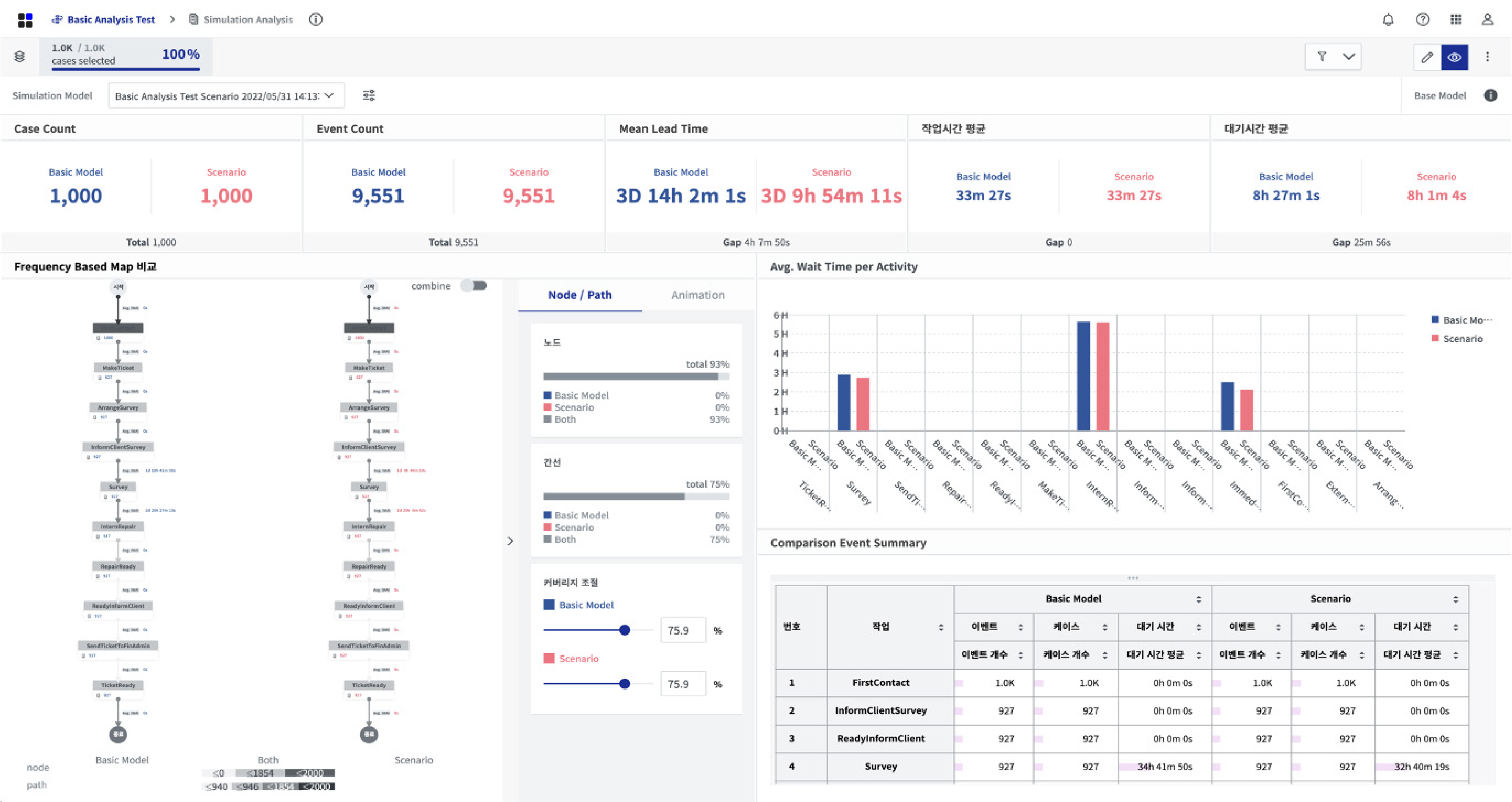
Task: Click the layers stack icon
Action: point(20,56)
